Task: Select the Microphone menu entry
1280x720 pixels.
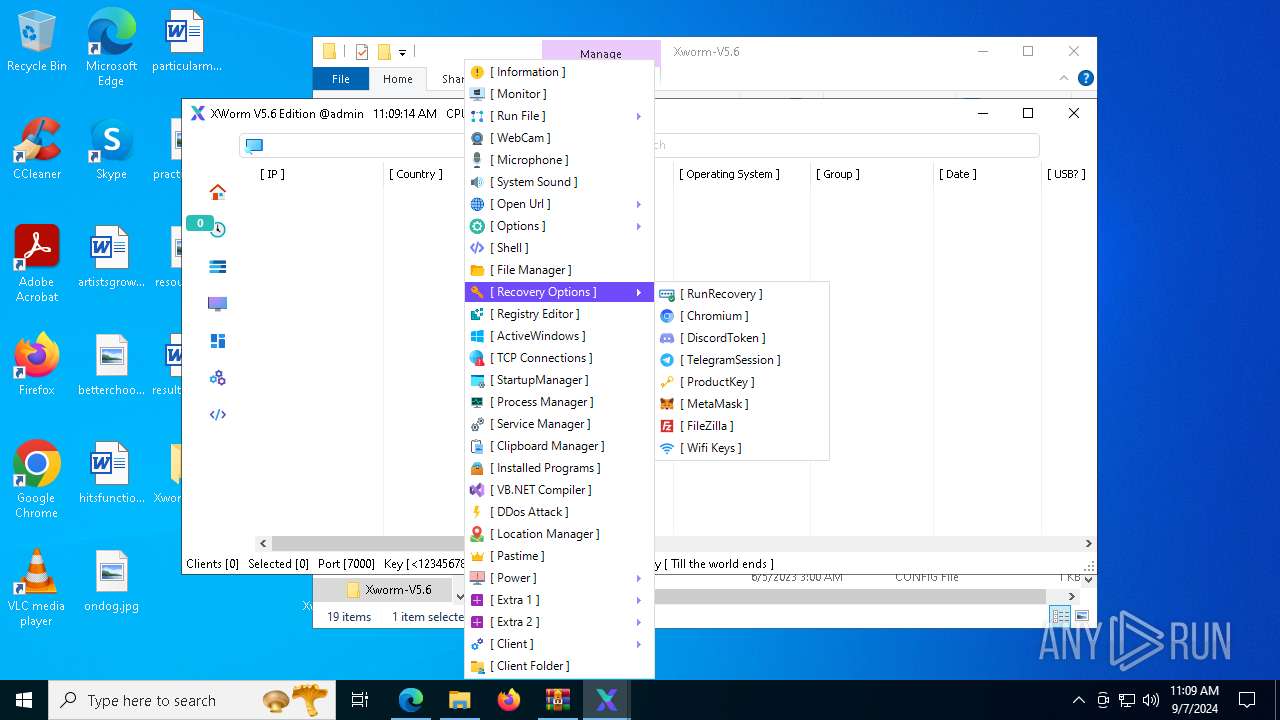Action: click(x=559, y=160)
